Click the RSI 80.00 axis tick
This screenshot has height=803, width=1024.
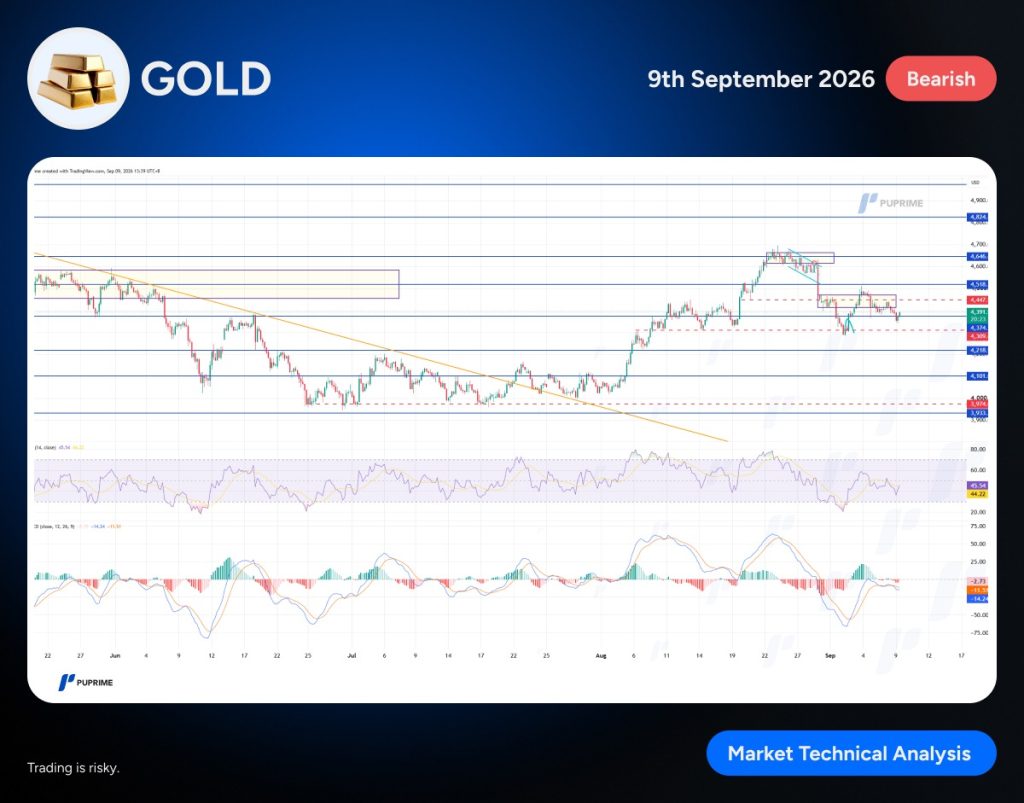(978, 449)
